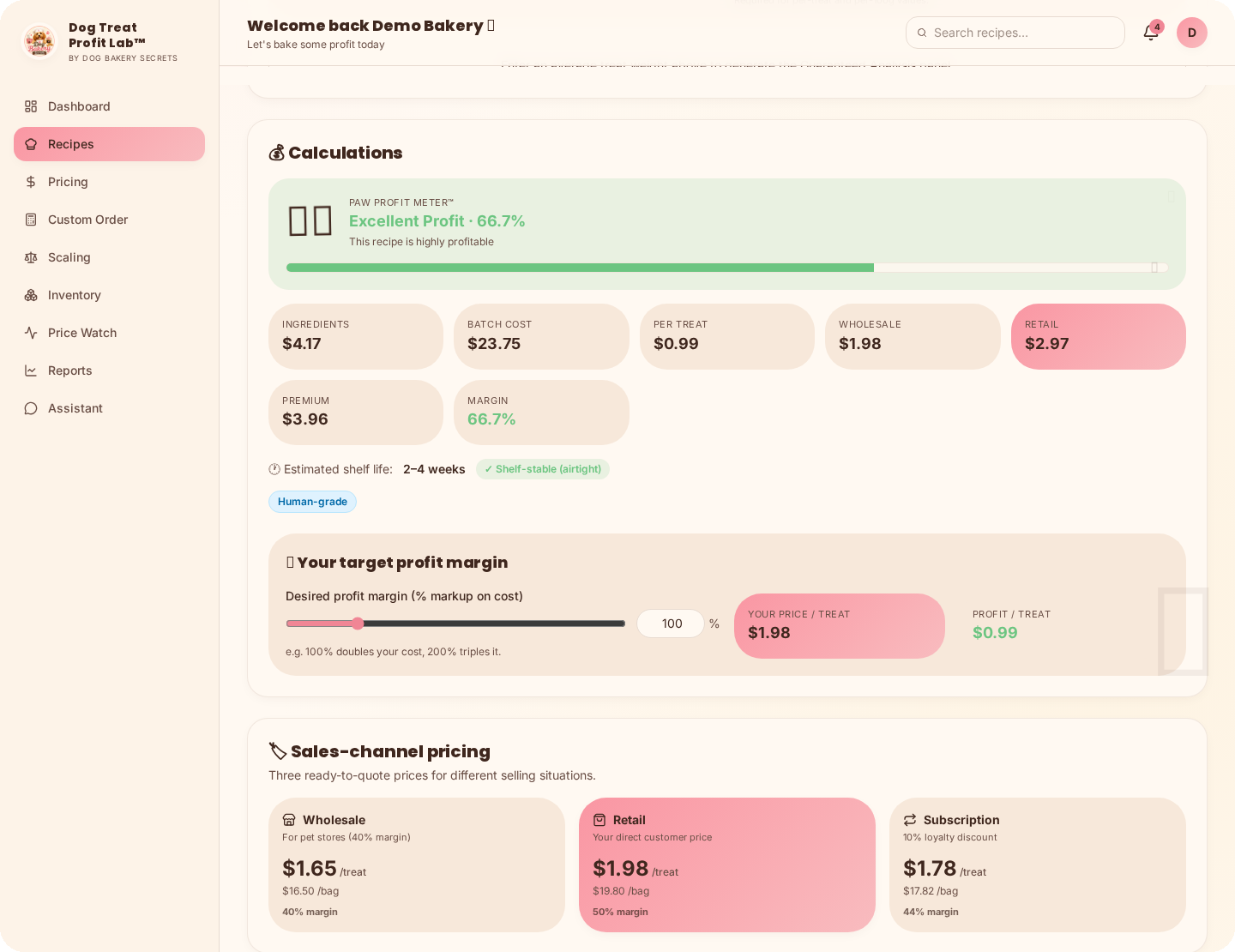Click the Dog Treat Profit Lab logo
The image size is (1235, 952).
[x=39, y=41]
